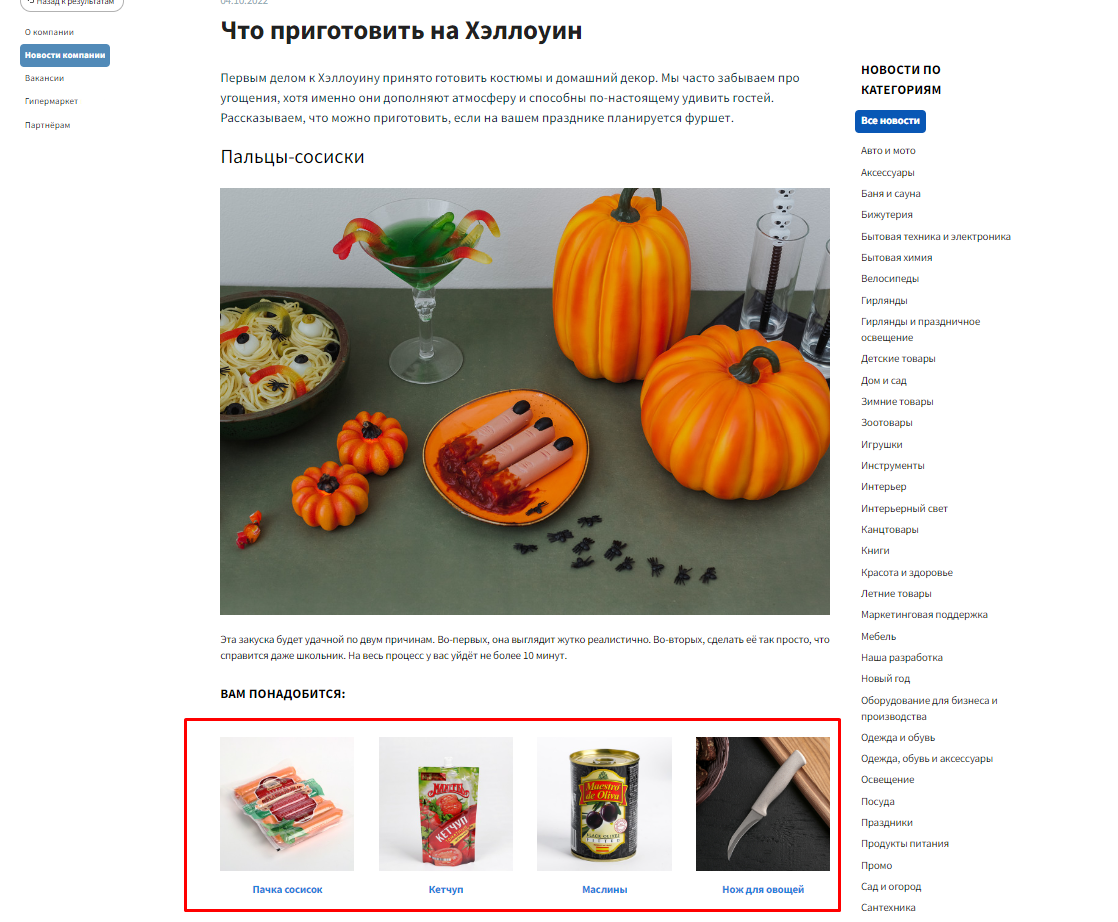The image size is (1118, 922).
Task: Open the olives can product image
Action: tap(604, 804)
